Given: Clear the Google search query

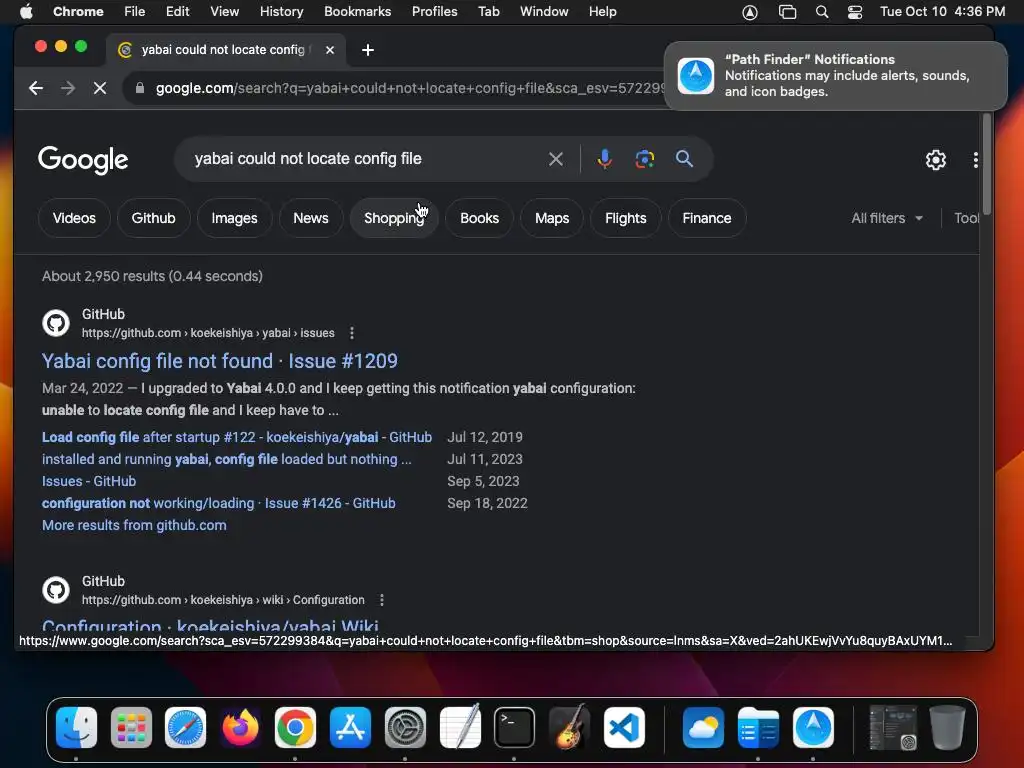Looking at the screenshot, I should point(556,159).
